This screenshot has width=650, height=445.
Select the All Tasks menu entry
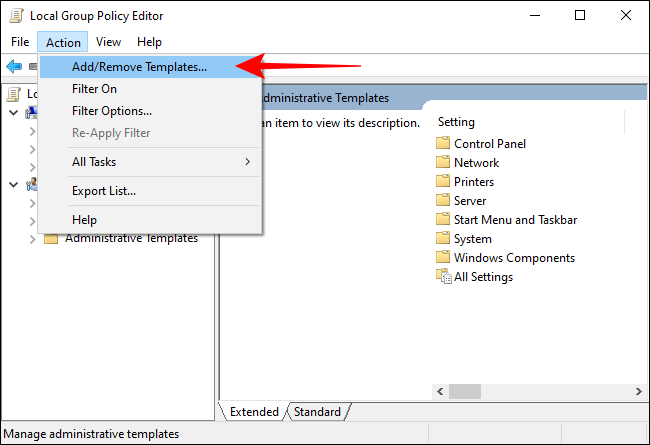[x=151, y=162]
